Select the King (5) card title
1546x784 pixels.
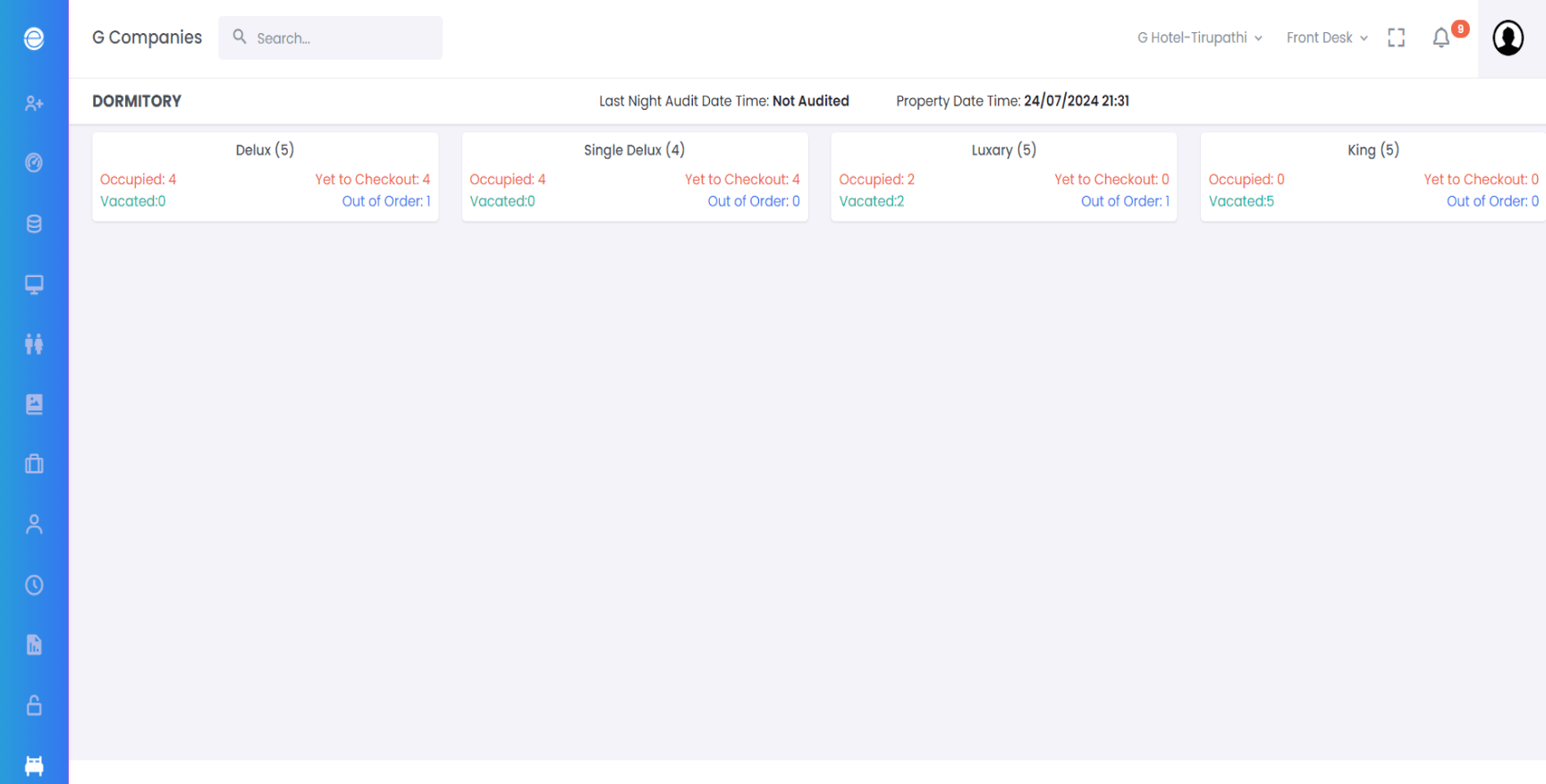1373,150
